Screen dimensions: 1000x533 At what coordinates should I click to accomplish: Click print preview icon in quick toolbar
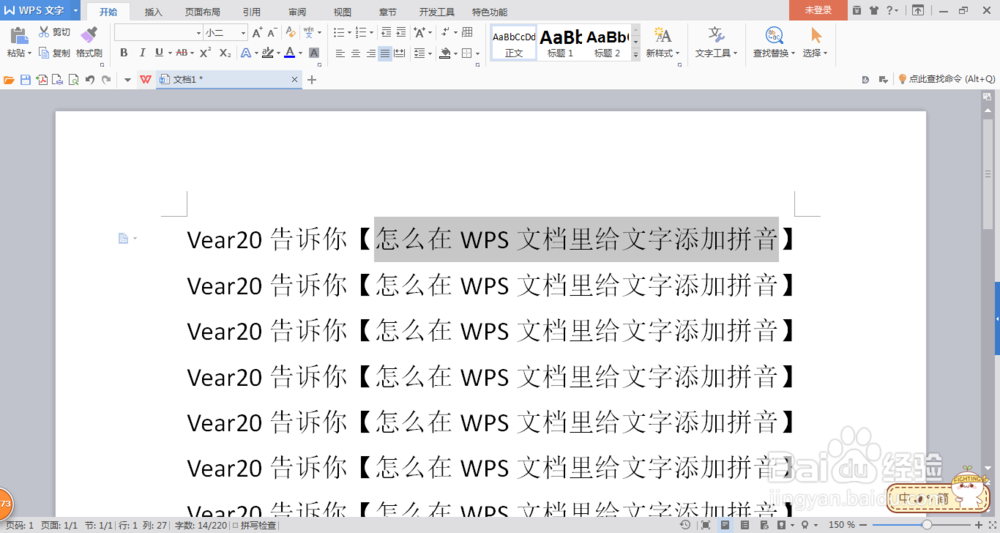tap(73, 80)
